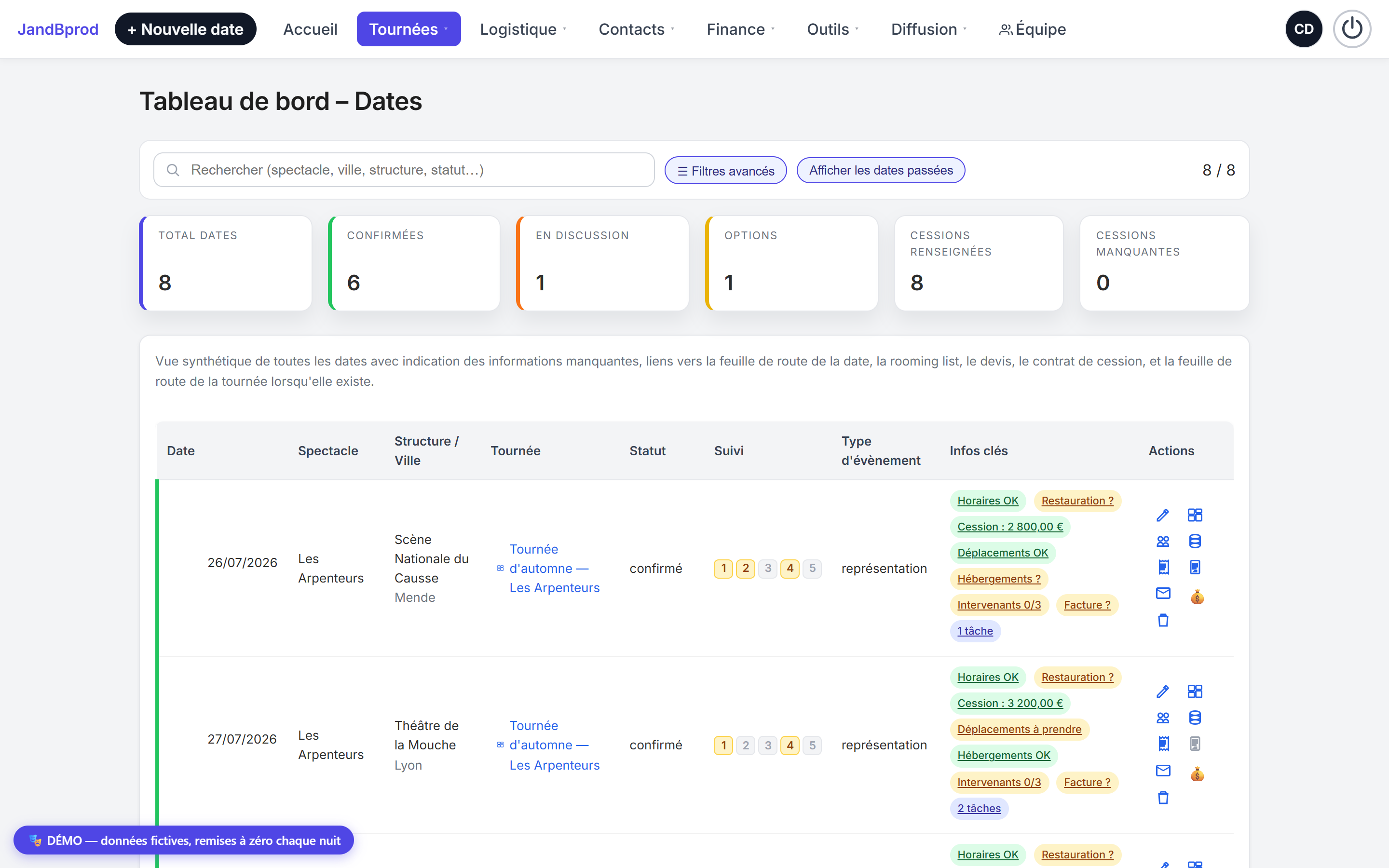Toggle suivi step 2 for Théâtre de la Mouche
This screenshot has width=1389, height=868.
[x=746, y=745]
